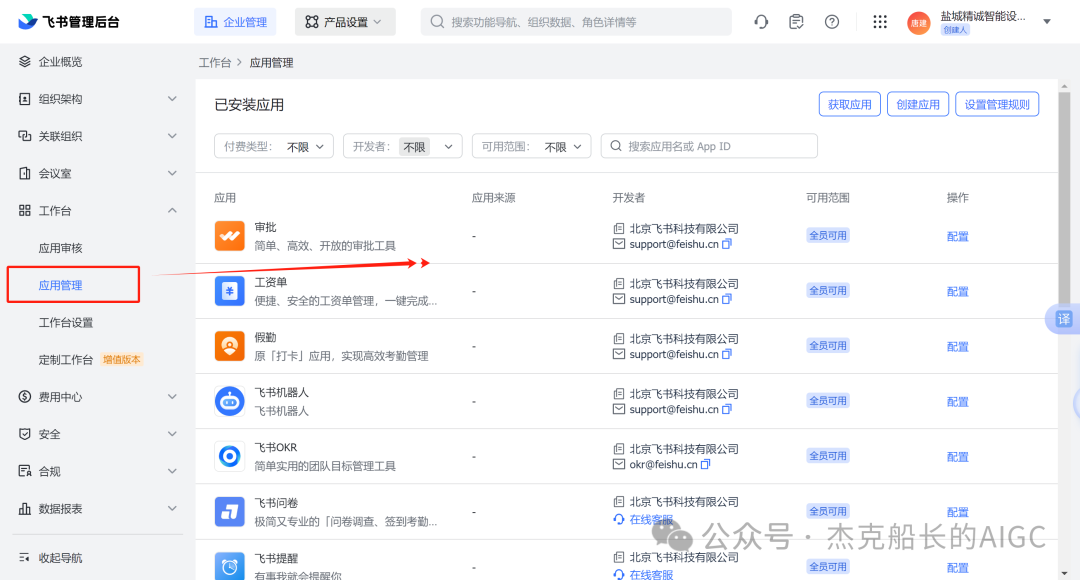Click the Feishu admin console logo
The image size is (1080, 580).
pos(68,22)
